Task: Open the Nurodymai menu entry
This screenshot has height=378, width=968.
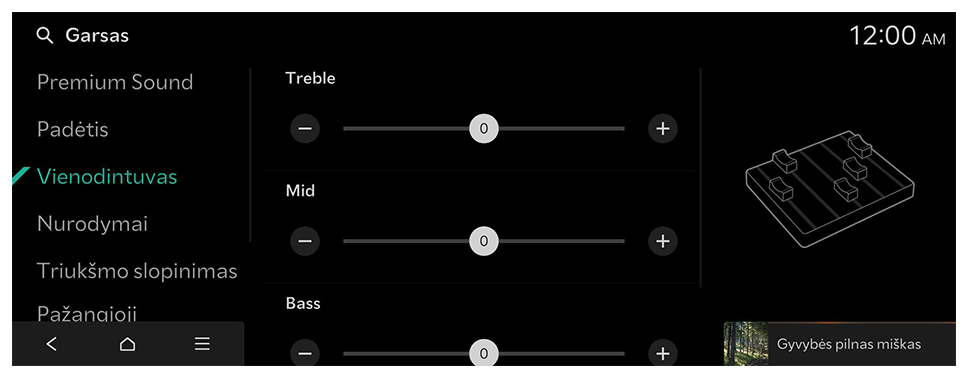Action: [x=93, y=224]
